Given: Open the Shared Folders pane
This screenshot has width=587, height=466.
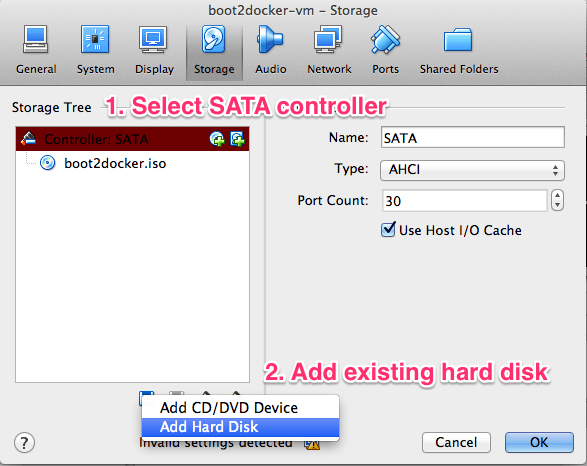Looking at the screenshot, I should [459, 49].
